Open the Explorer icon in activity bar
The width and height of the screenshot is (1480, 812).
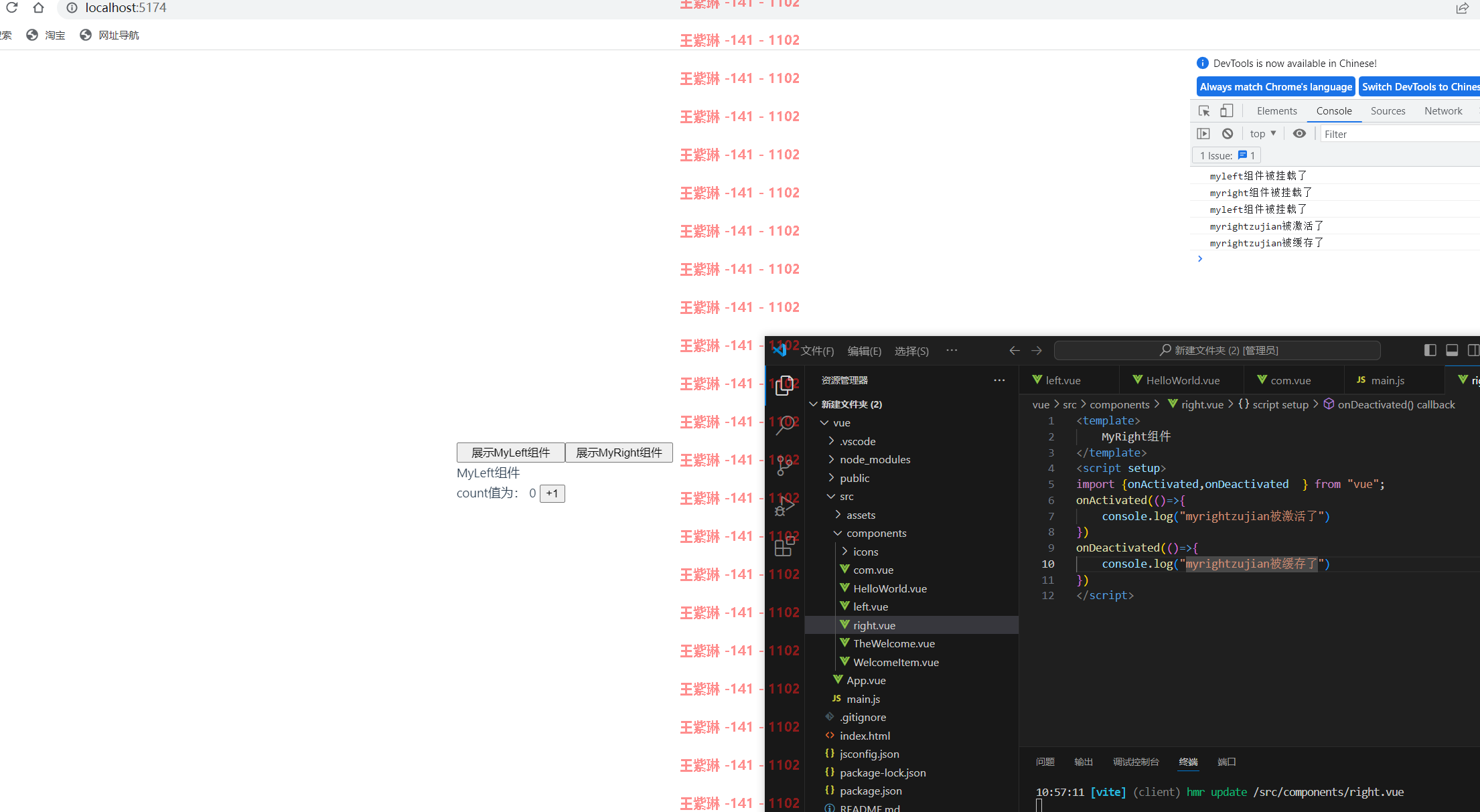785,386
